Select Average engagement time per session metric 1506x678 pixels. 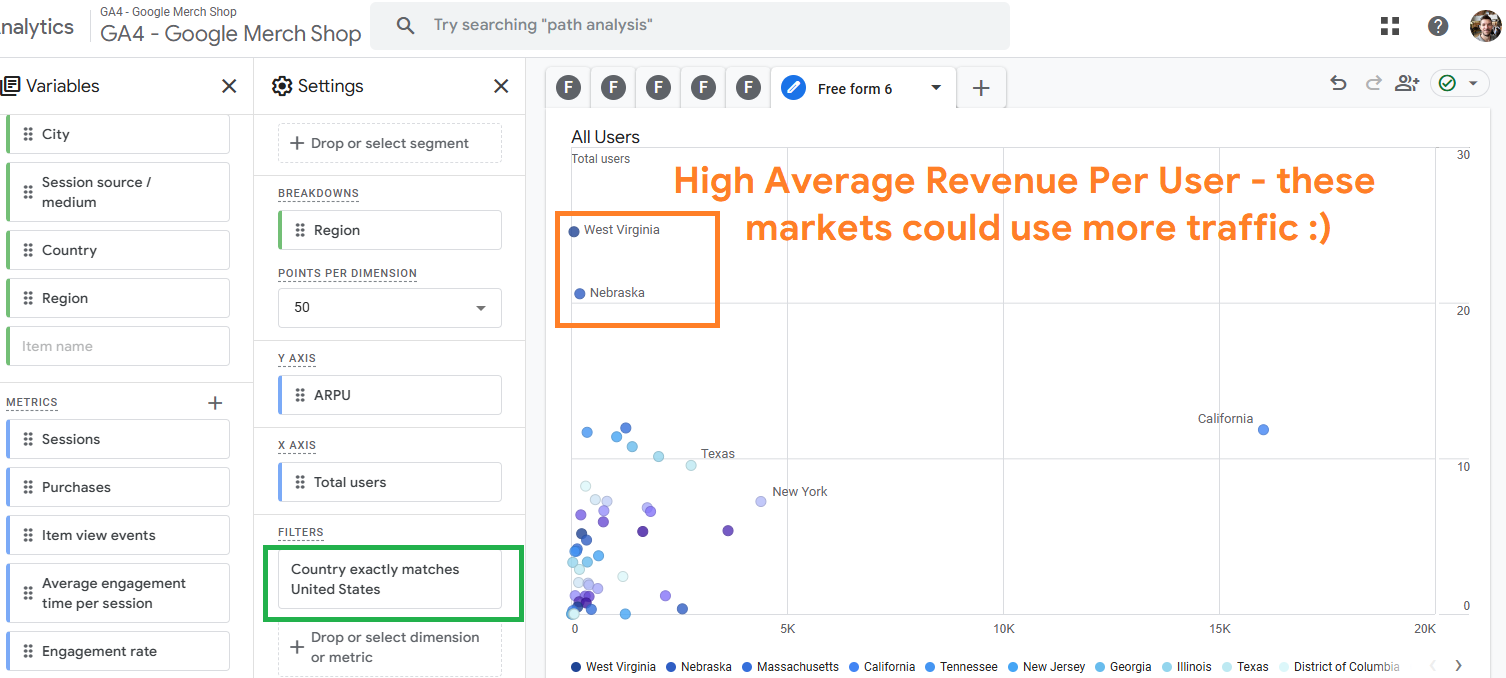[118, 593]
